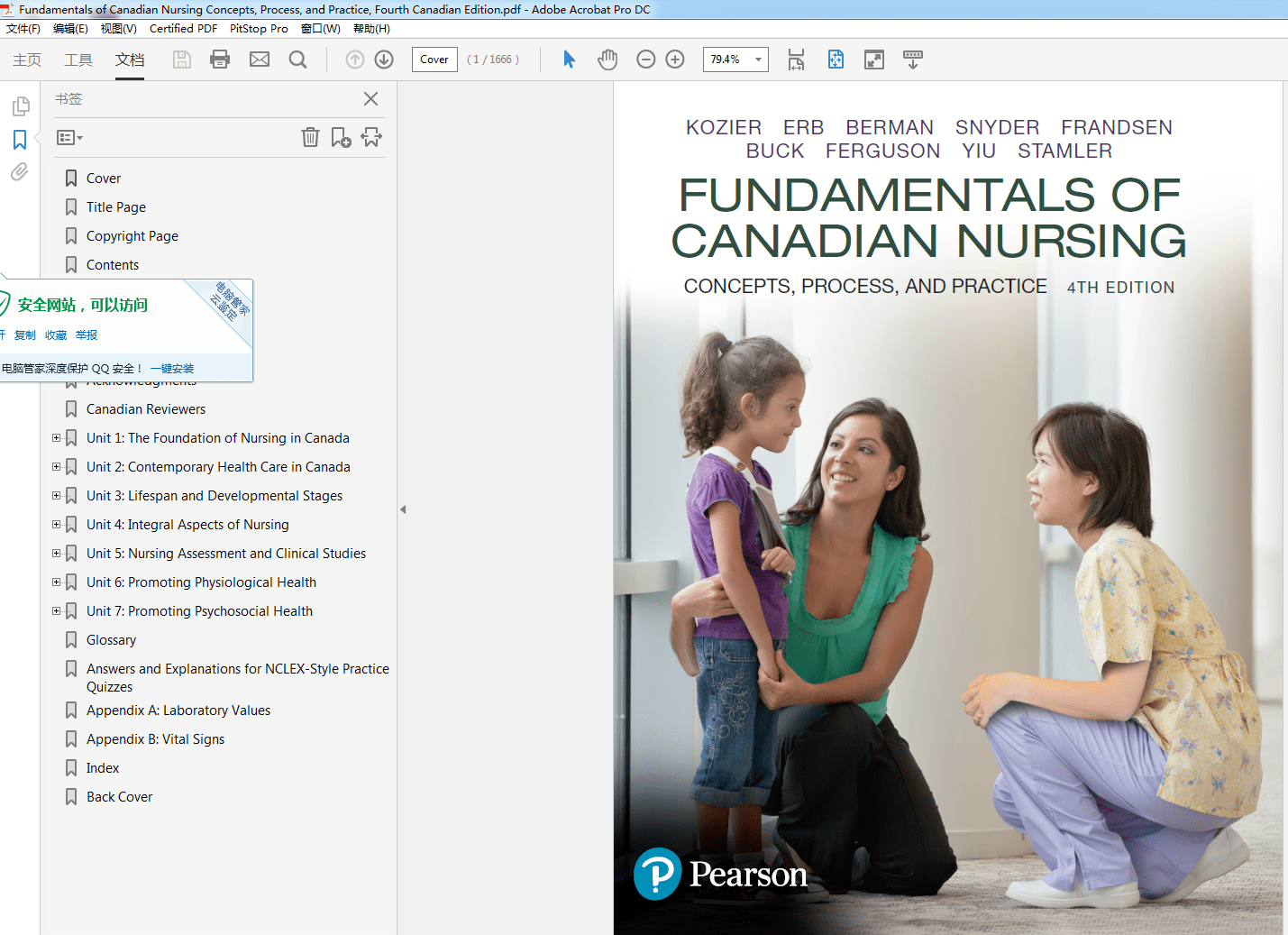Open the zoom level dropdown
Image resolution: width=1288 pixels, height=935 pixels.
758,60
